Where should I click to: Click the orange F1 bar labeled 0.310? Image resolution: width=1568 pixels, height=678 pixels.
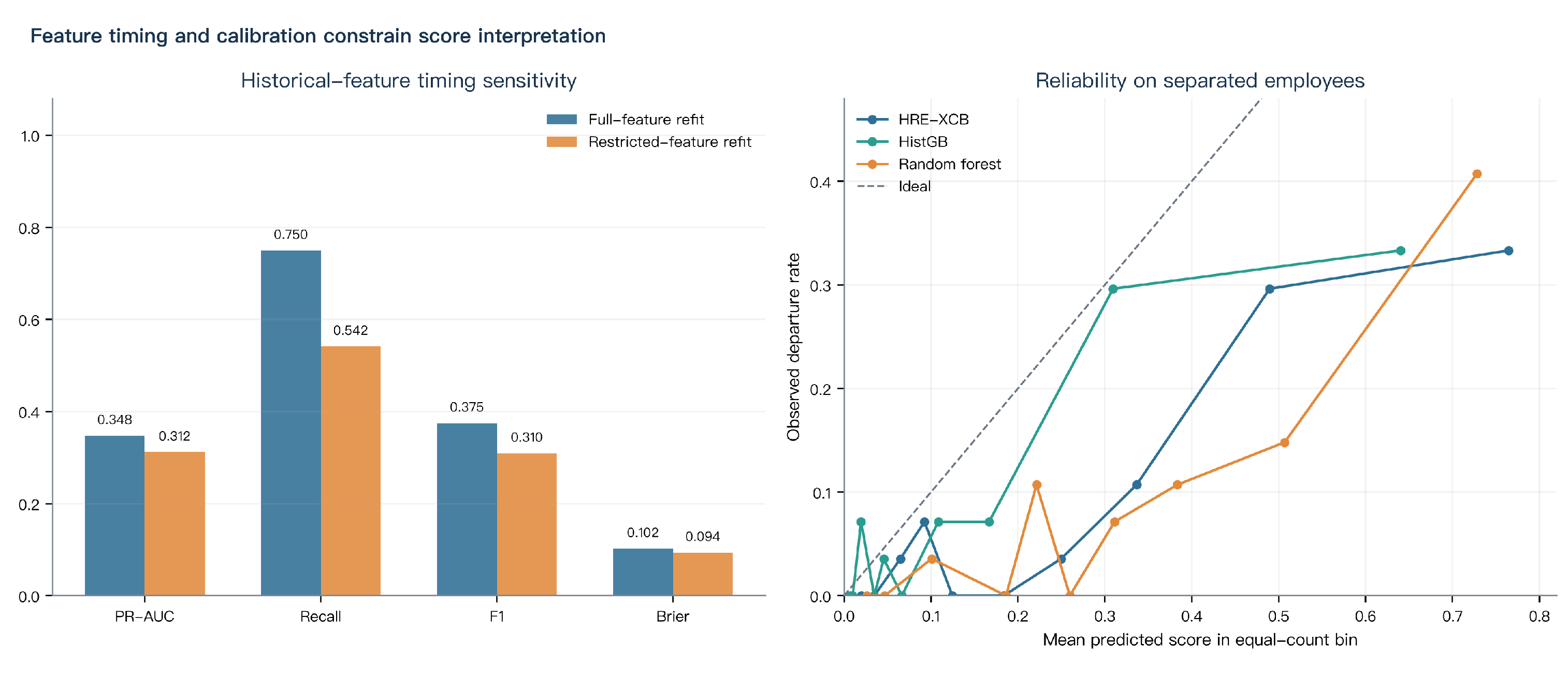527,525
